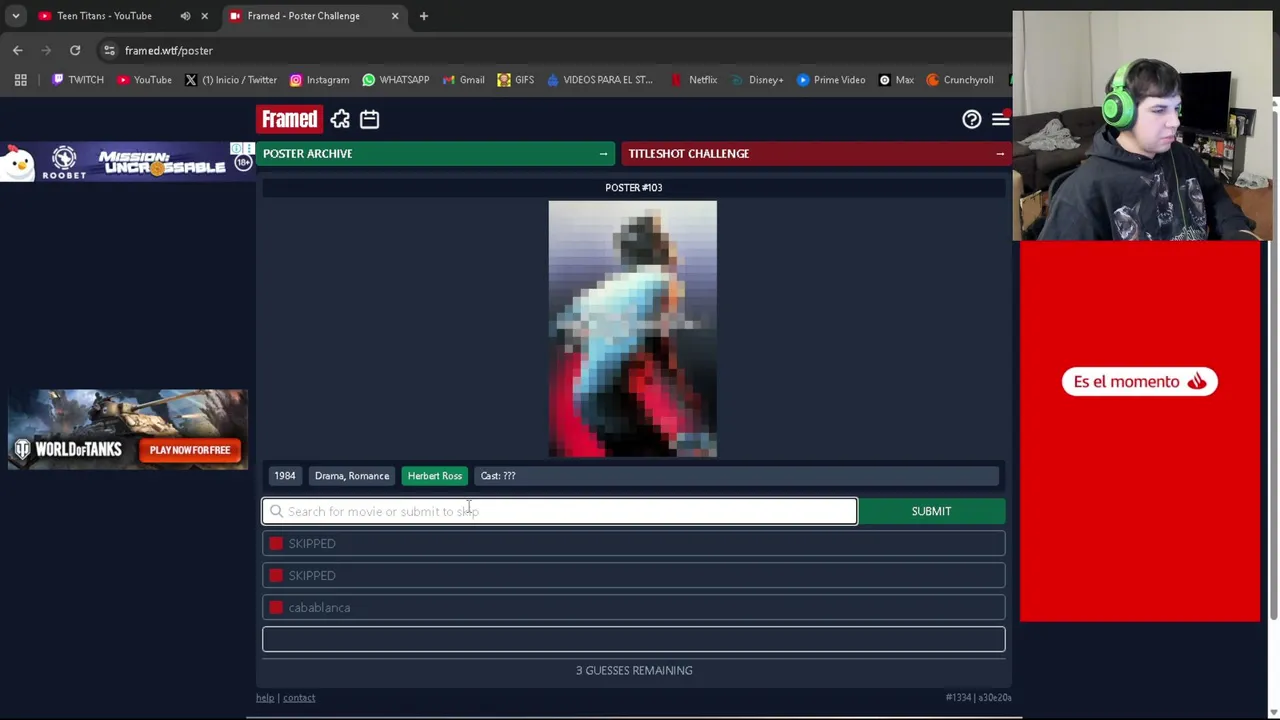Open the Framed logo home link
The image size is (1280, 720).
tap(290, 119)
